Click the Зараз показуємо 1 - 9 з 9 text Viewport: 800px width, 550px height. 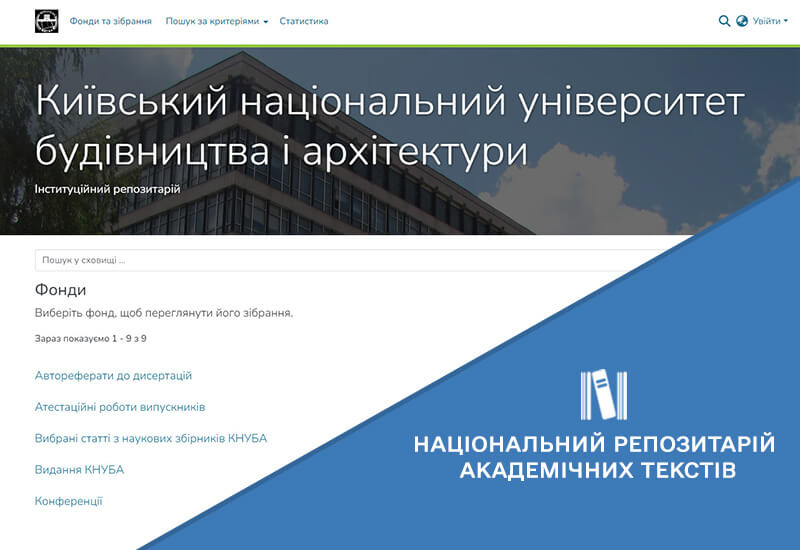click(x=90, y=338)
